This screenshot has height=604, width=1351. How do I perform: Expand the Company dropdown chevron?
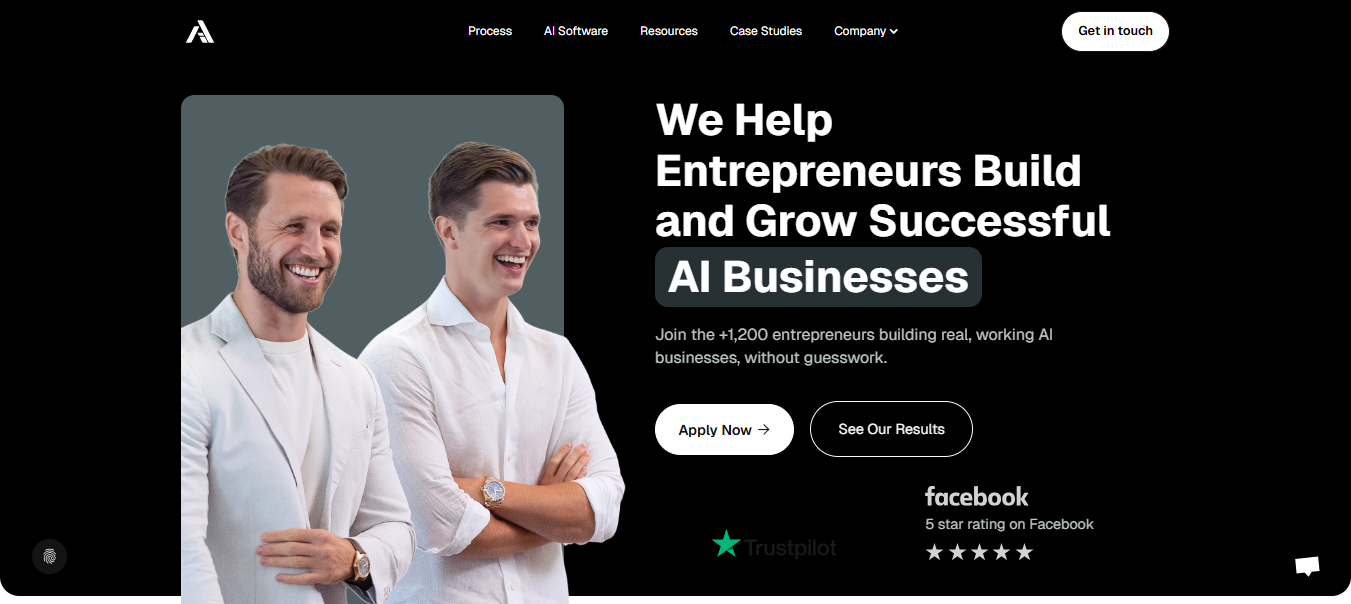[894, 32]
